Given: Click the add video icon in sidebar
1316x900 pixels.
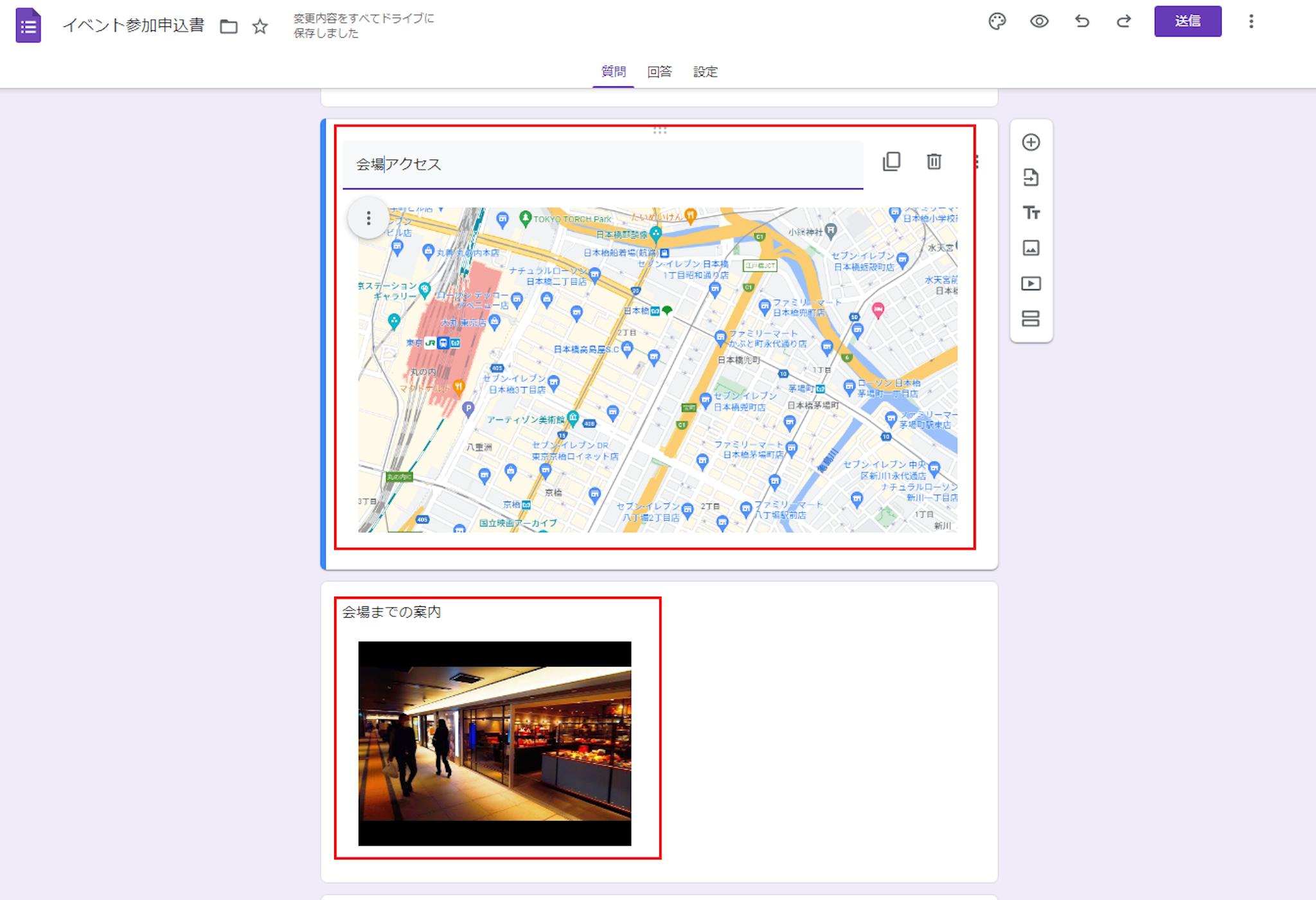Looking at the screenshot, I should (1031, 283).
